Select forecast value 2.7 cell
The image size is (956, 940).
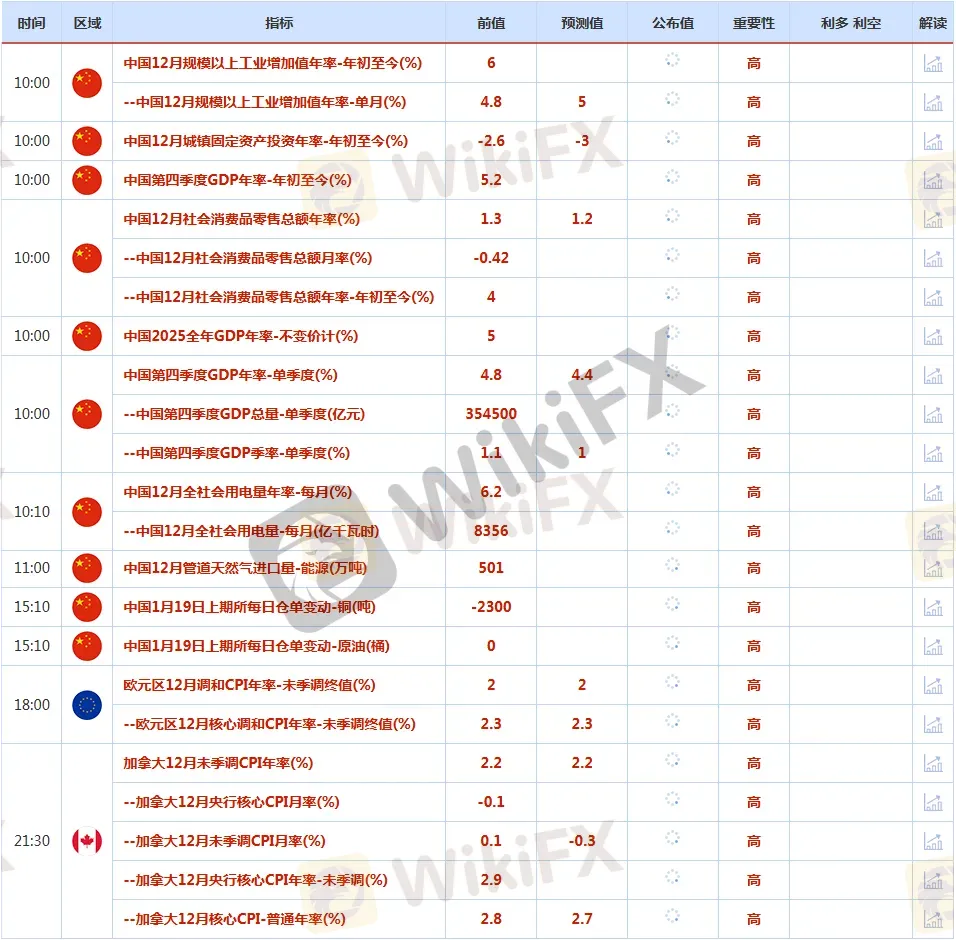(x=582, y=919)
